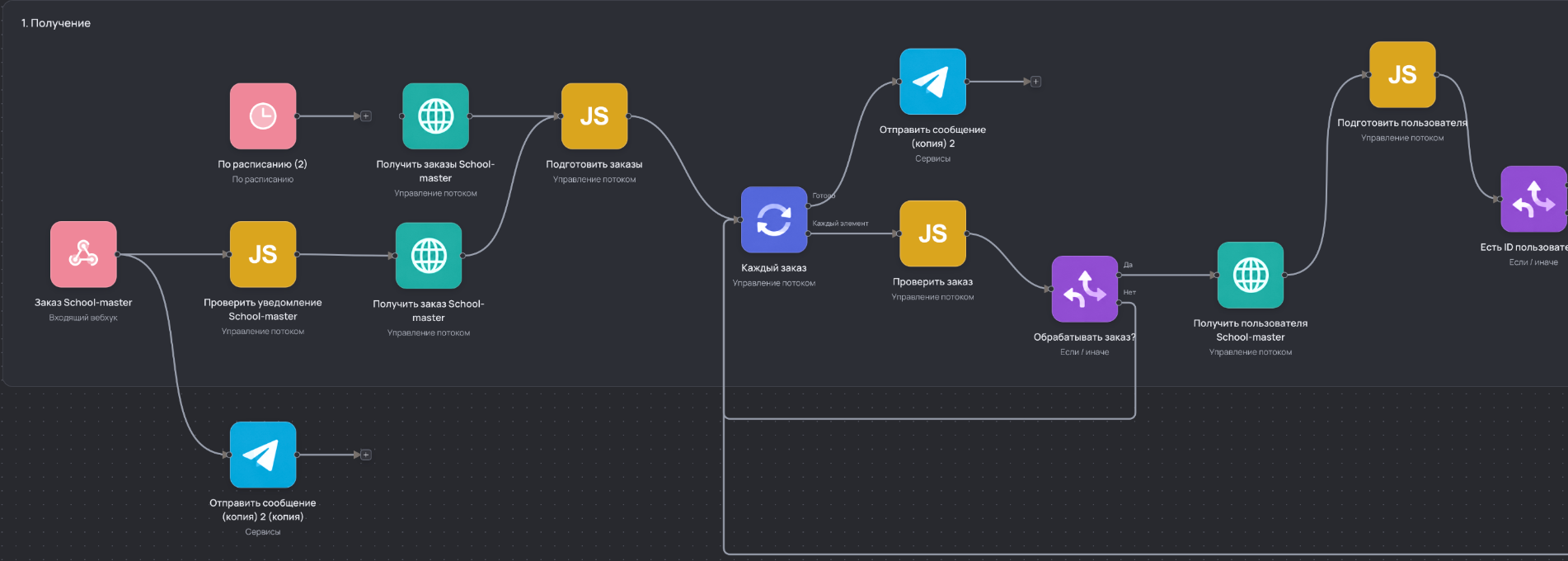Click the 'Получить заказ School-master' node label
This screenshot has height=561, width=1568.
coord(429,311)
